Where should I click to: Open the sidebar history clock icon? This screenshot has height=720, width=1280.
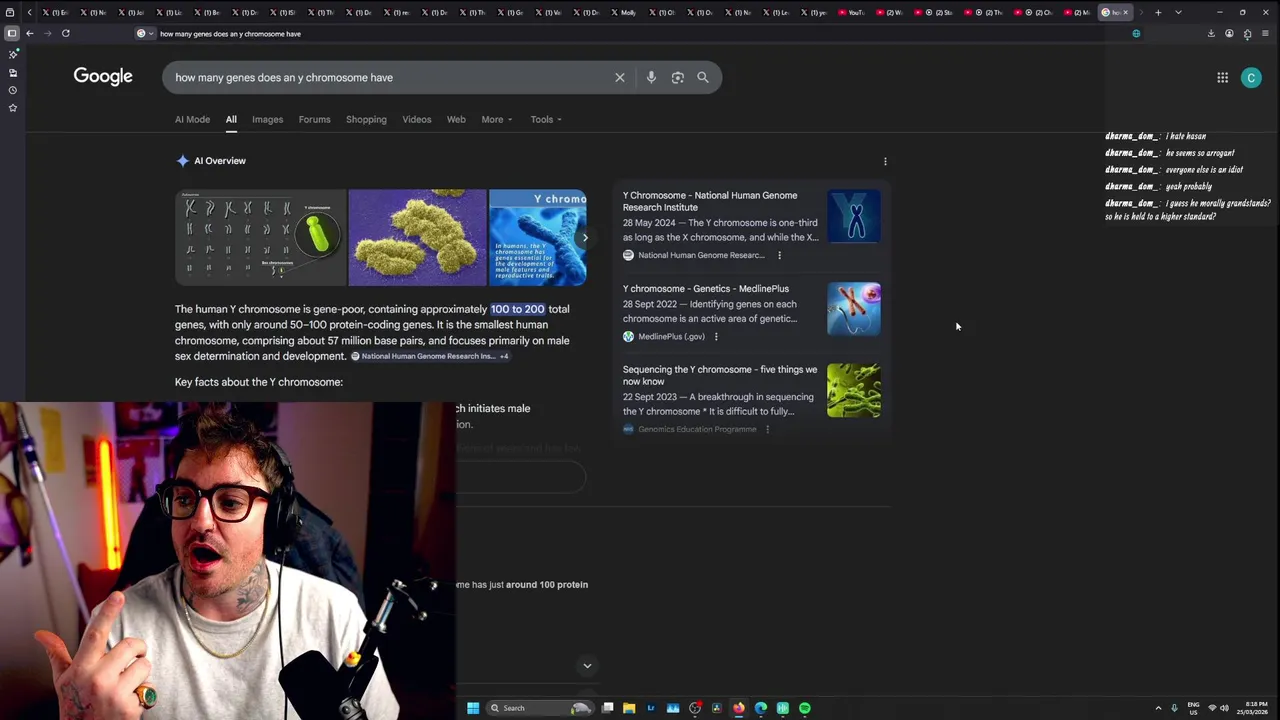pos(13,90)
